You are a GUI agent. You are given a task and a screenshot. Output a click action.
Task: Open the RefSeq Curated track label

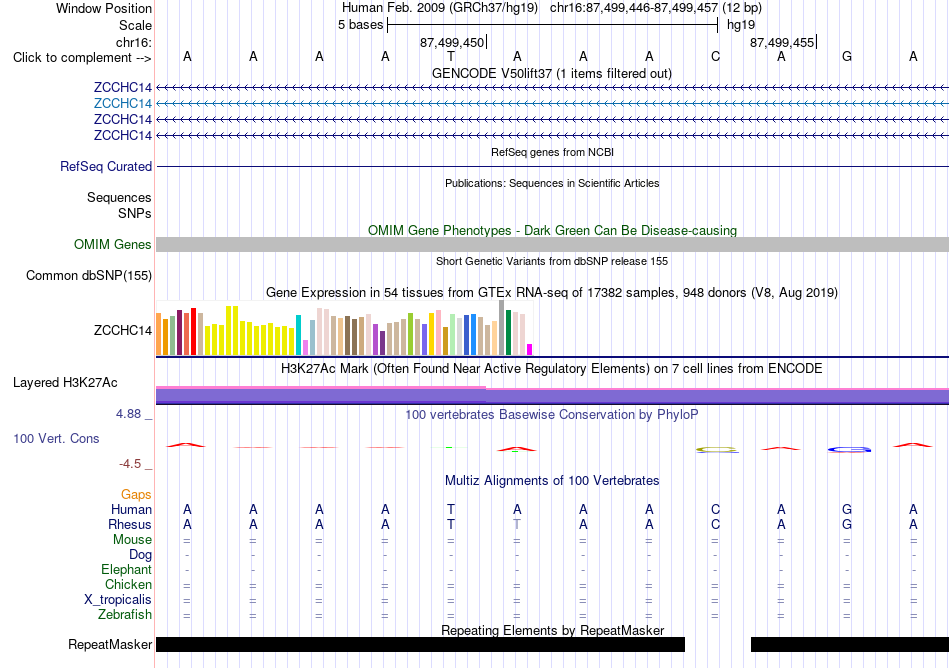105,167
